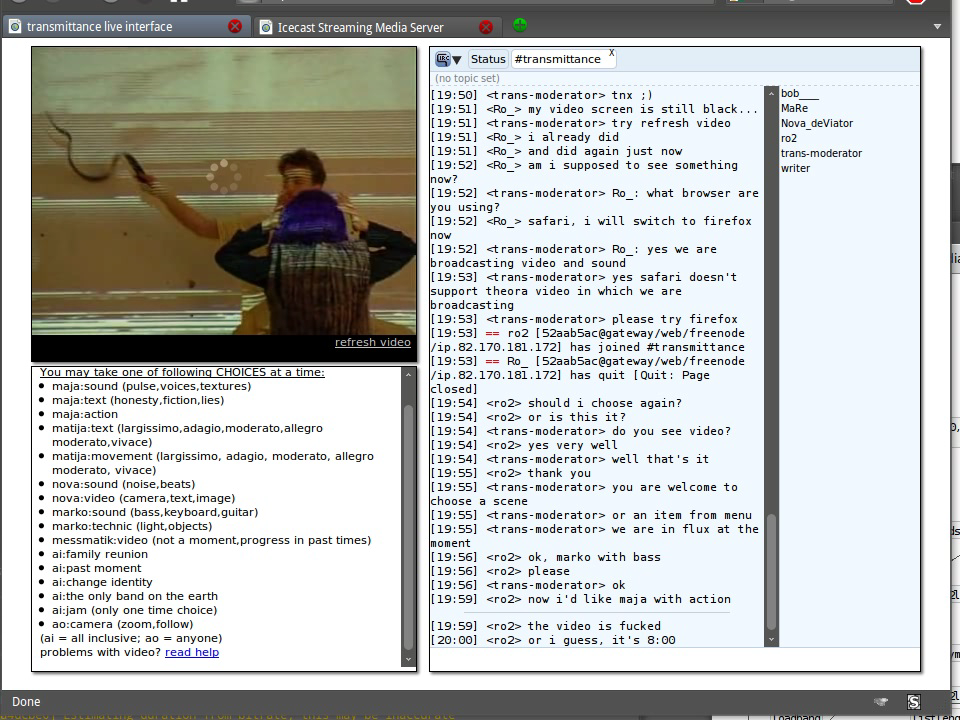960x720 pixels.
Task: Close the Icecast Streaming Media Server tab
Action: pyautogui.click(x=485, y=27)
